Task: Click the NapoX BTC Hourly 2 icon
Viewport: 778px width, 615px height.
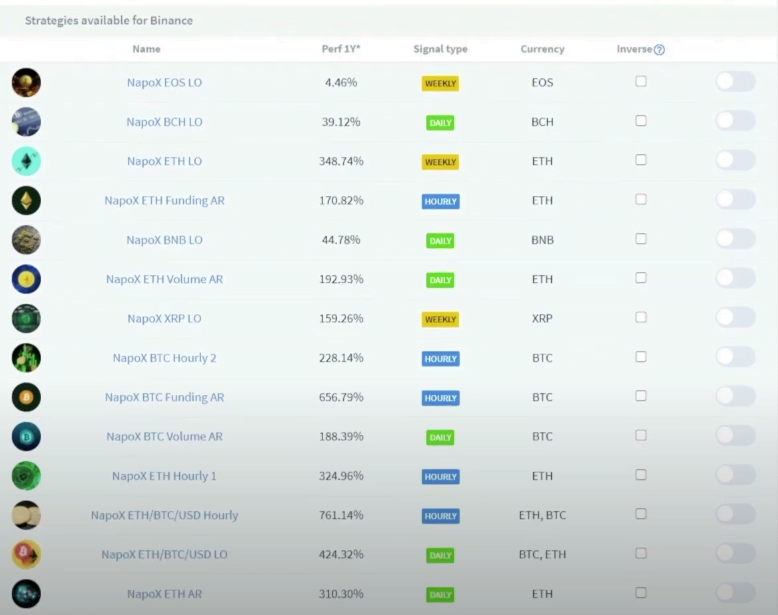Action: pyautogui.click(x=26, y=358)
